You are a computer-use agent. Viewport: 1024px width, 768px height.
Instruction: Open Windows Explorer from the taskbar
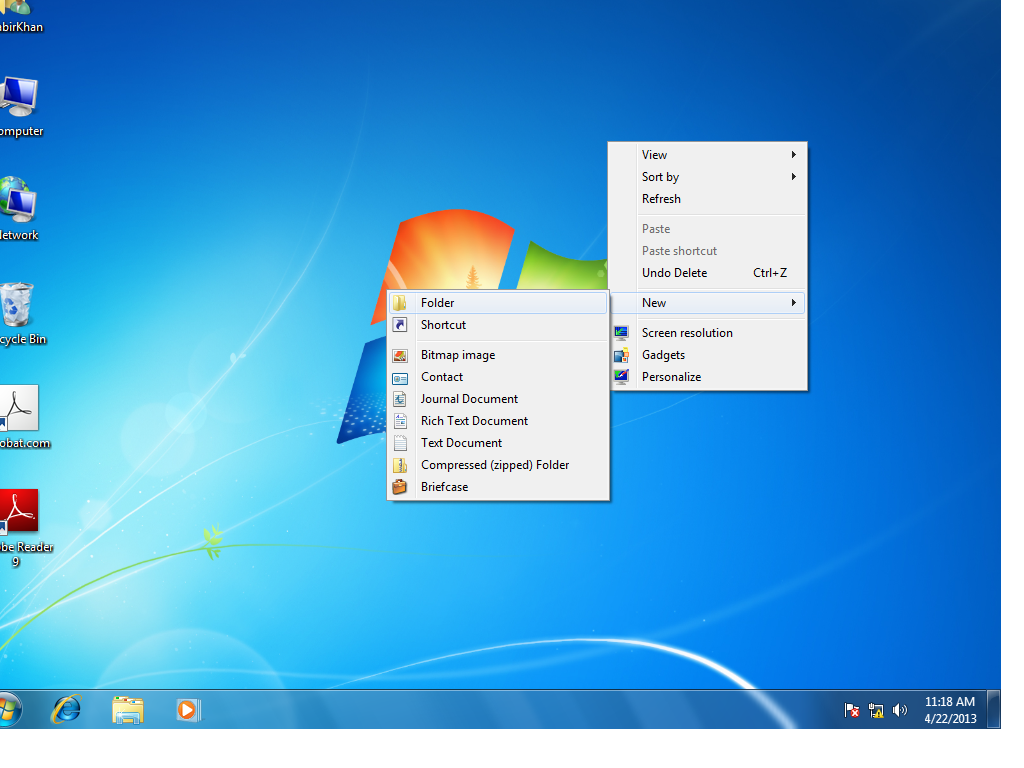point(127,710)
